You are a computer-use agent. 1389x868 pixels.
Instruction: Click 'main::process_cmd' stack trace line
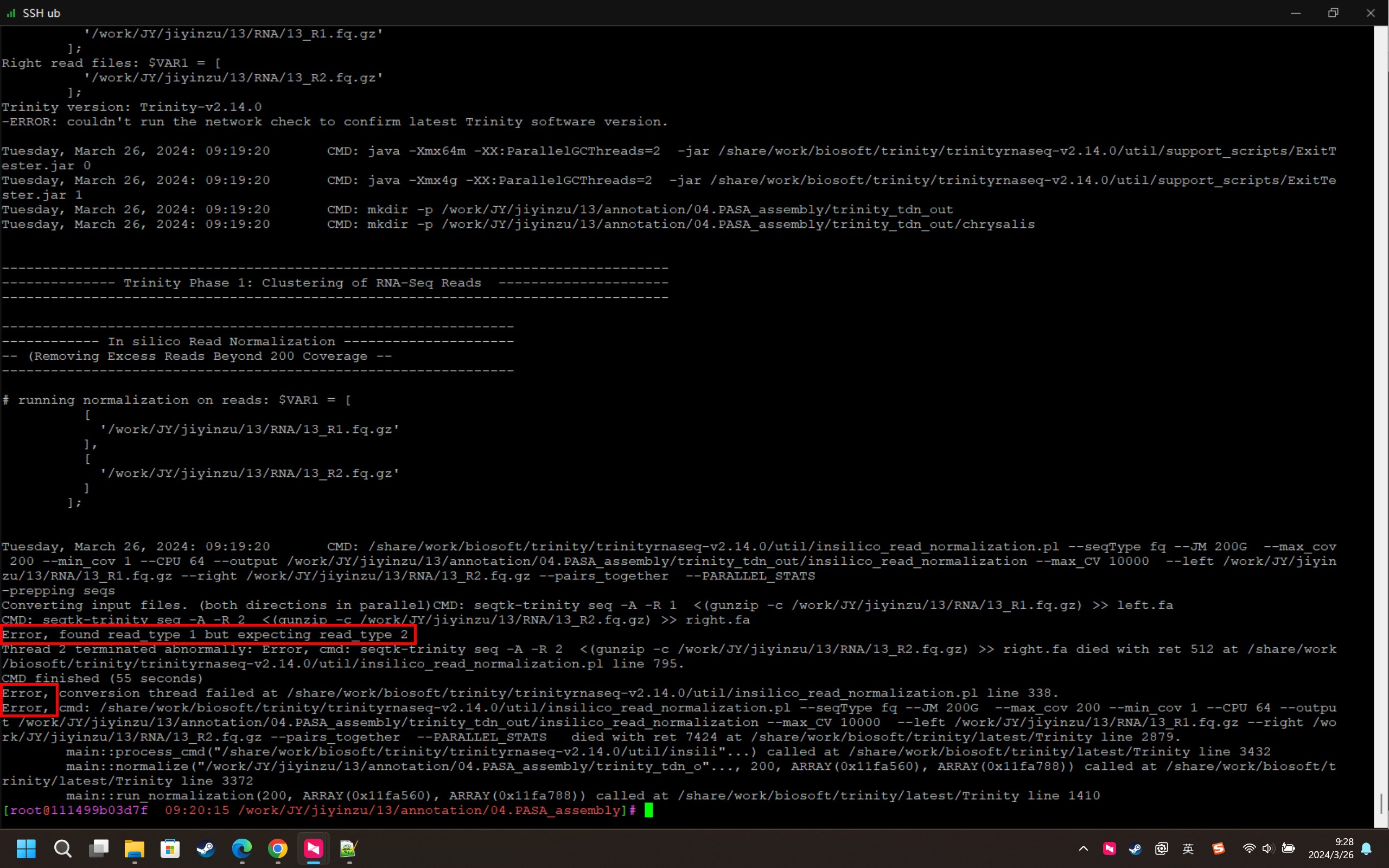[668, 751]
